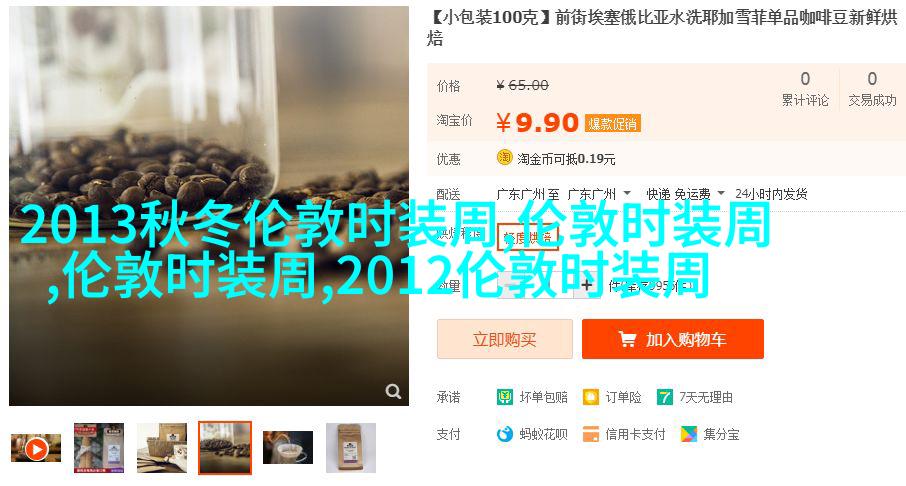Screen dimensions: 906x486
Task: Click the magnifier icon on product image
Action: pos(393,391)
